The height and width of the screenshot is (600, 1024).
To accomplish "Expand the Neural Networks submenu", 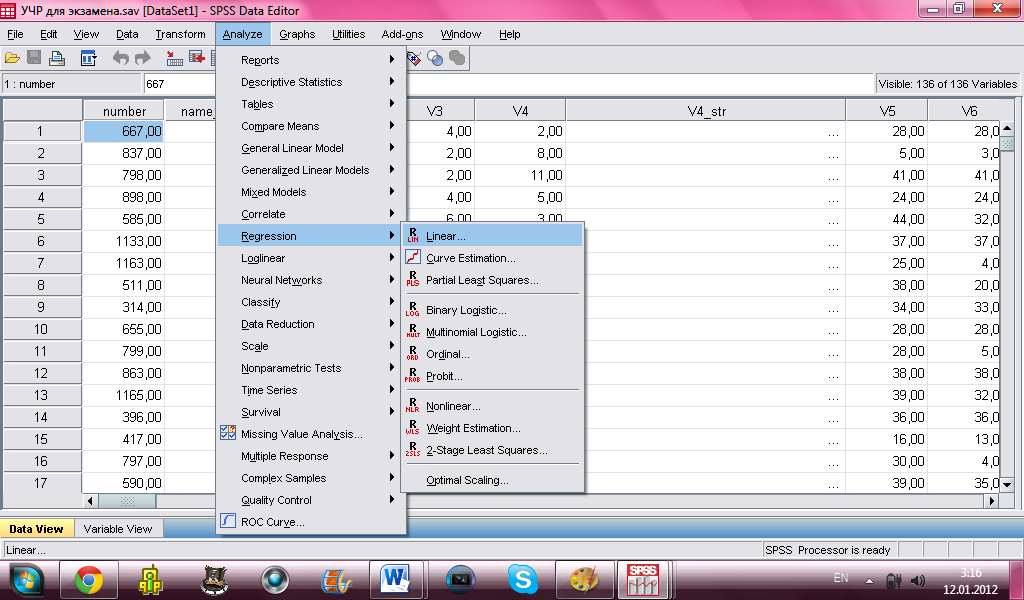I will pyautogui.click(x=311, y=280).
